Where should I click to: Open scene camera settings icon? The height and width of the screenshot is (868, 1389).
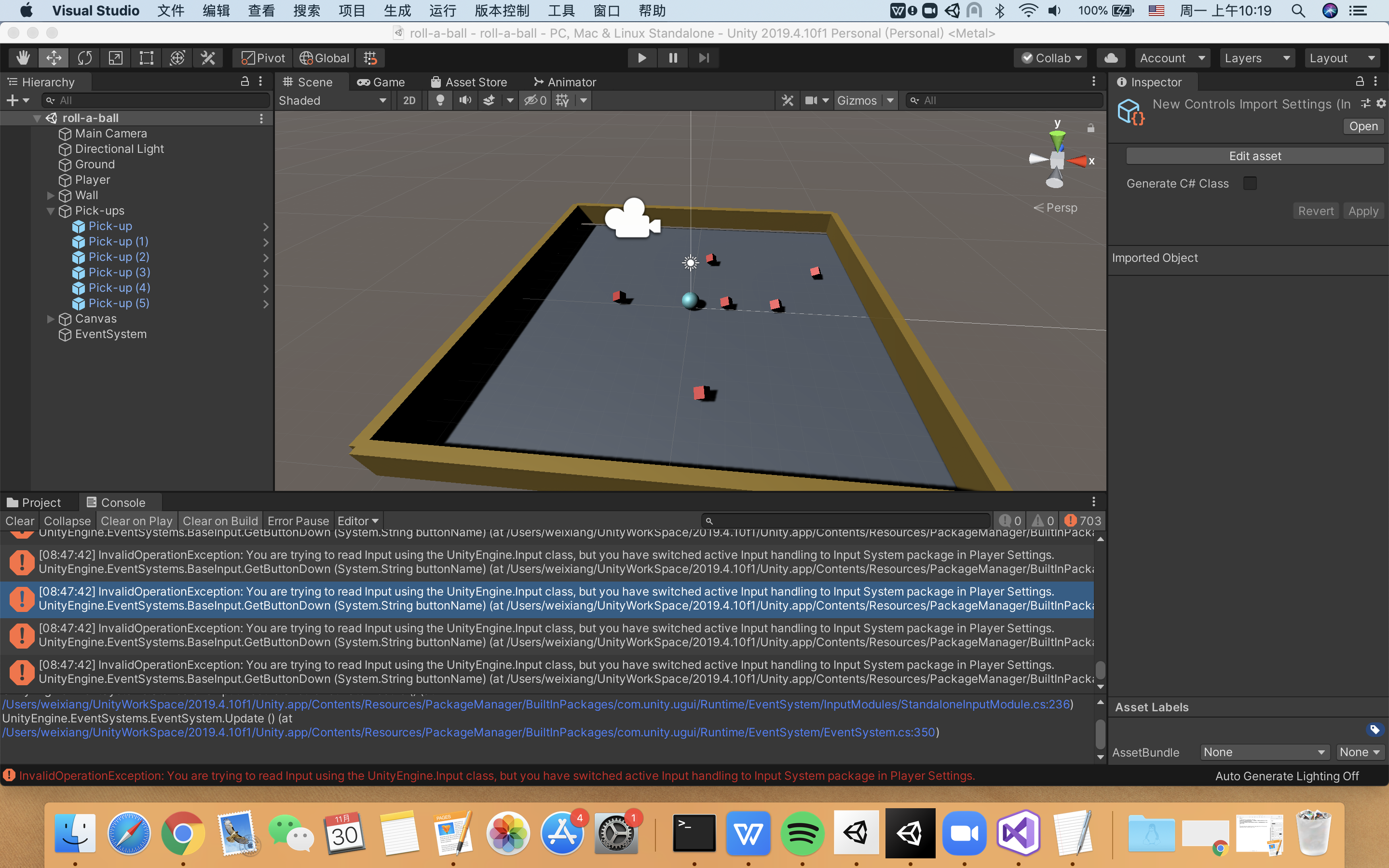[x=811, y=100]
